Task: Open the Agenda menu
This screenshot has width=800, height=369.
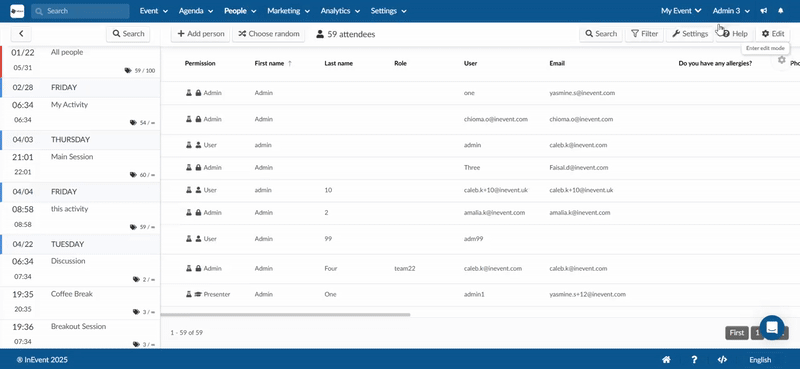Action: pos(196,11)
